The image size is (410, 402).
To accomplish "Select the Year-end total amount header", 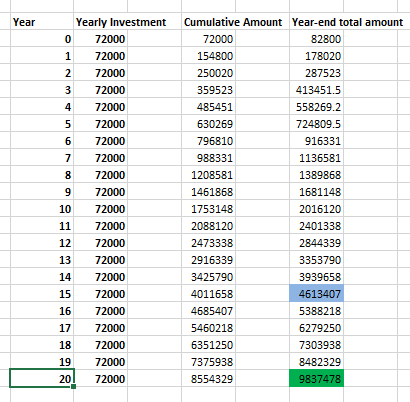I will tap(347, 22).
